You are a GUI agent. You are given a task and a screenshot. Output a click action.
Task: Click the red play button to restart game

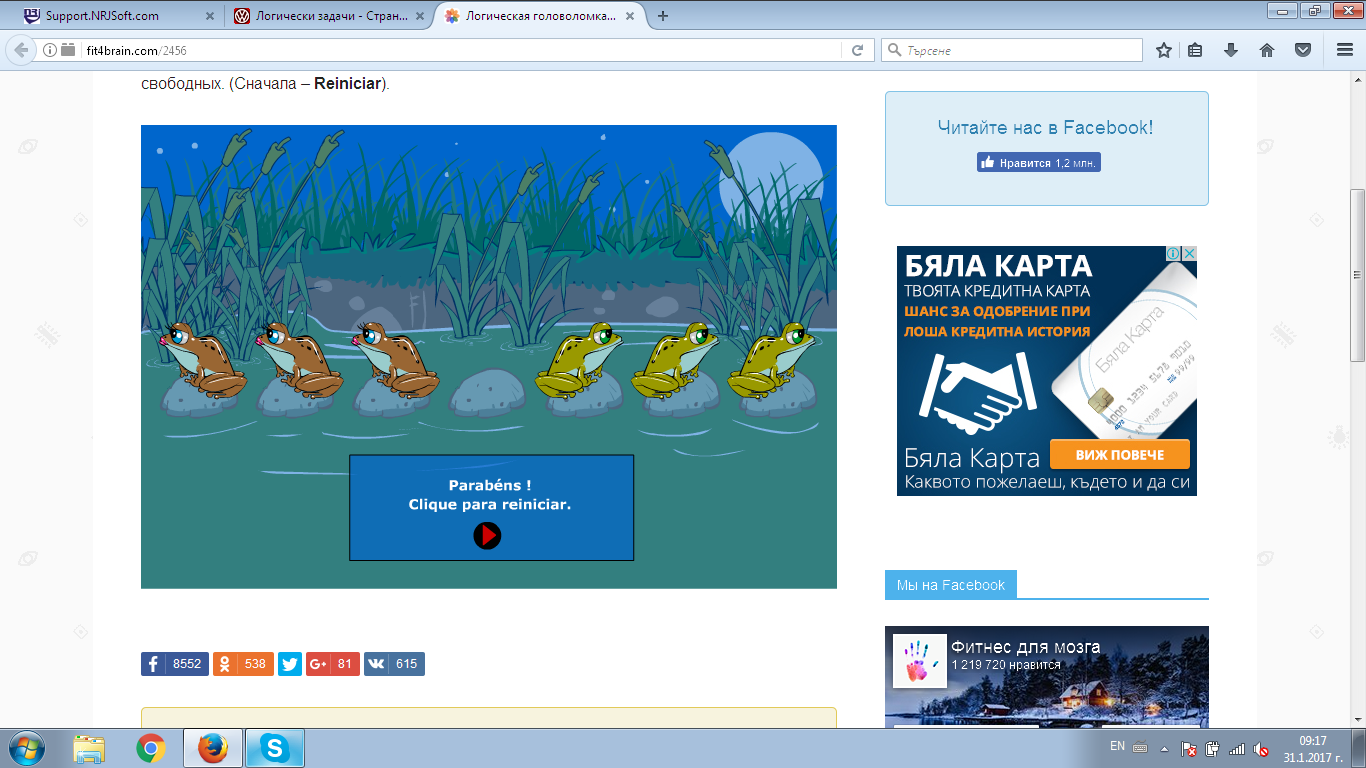(487, 536)
